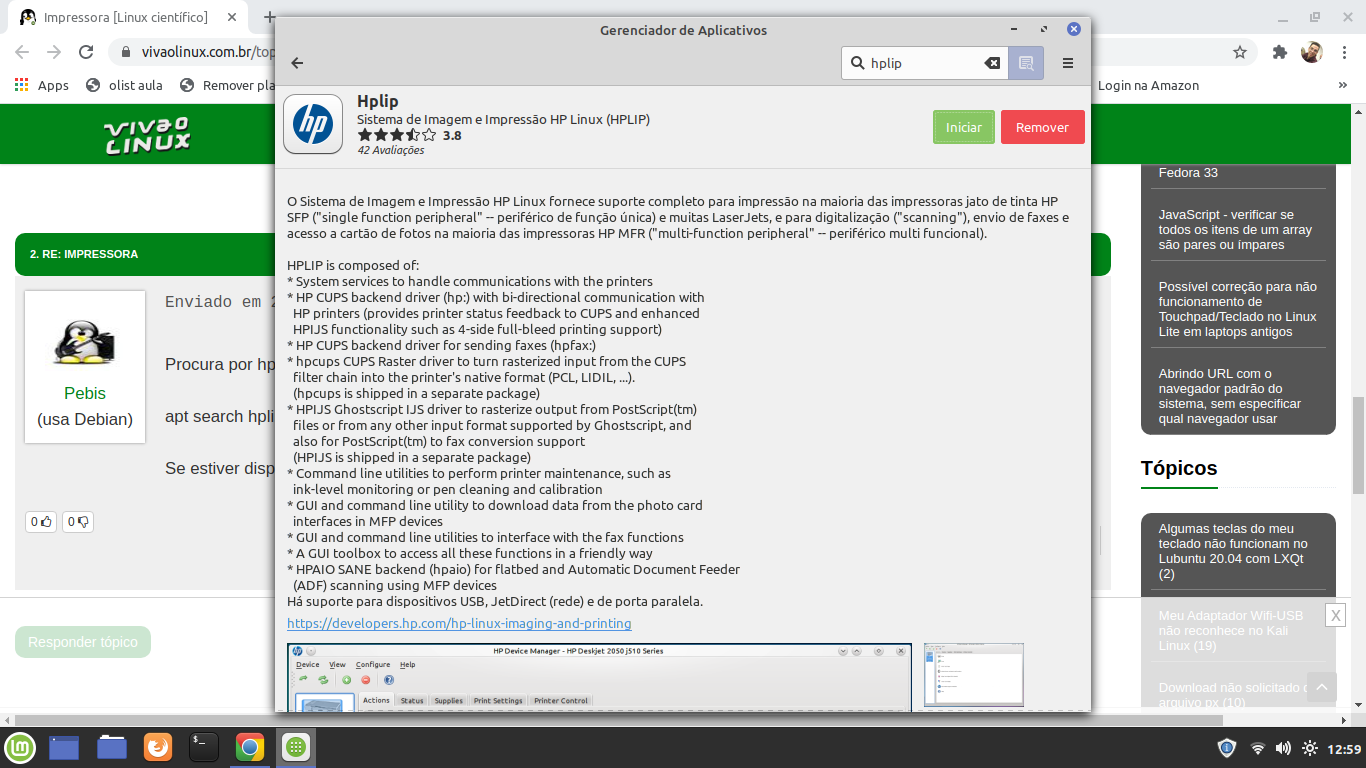Open the brightness tray icon
The height and width of the screenshot is (768, 1366).
[x=1310, y=748]
